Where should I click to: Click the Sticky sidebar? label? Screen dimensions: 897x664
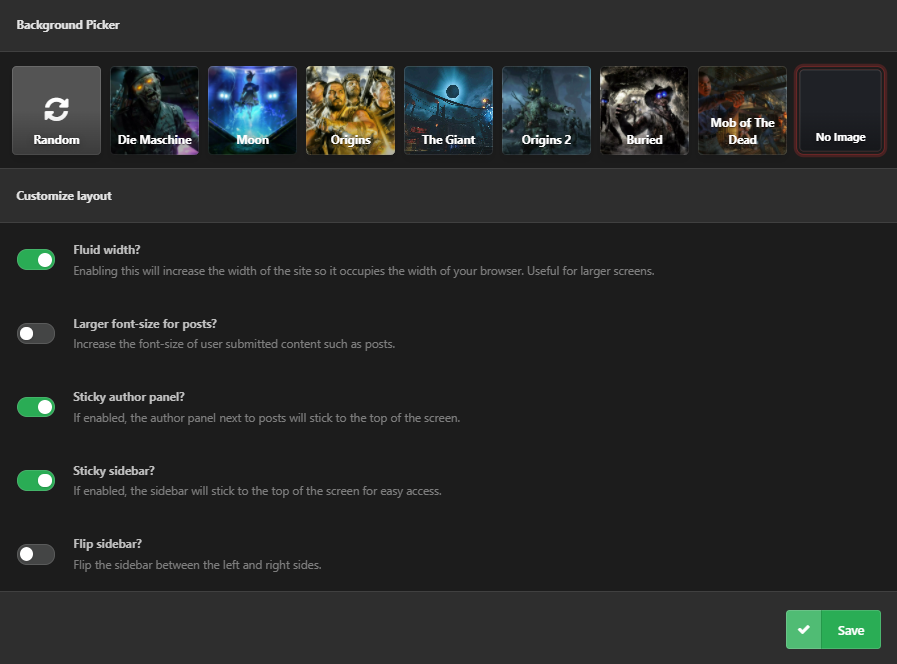click(x=114, y=471)
